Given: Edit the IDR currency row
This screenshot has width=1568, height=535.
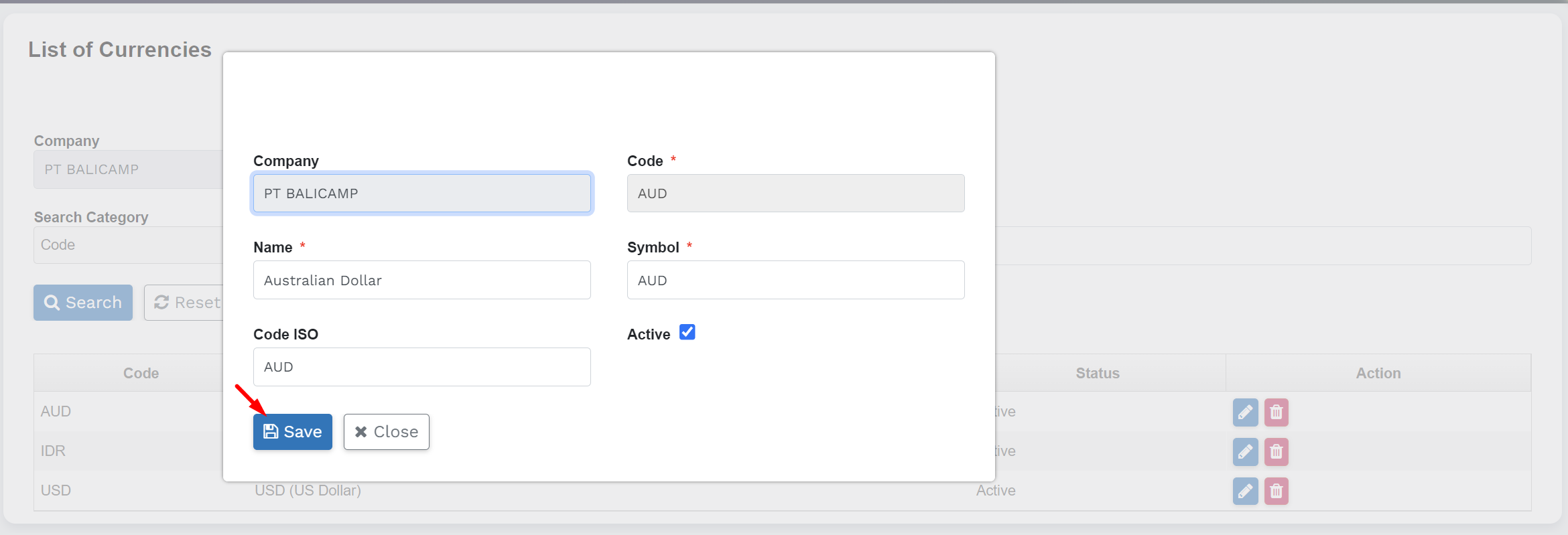Looking at the screenshot, I should (x=1245, y=452).
